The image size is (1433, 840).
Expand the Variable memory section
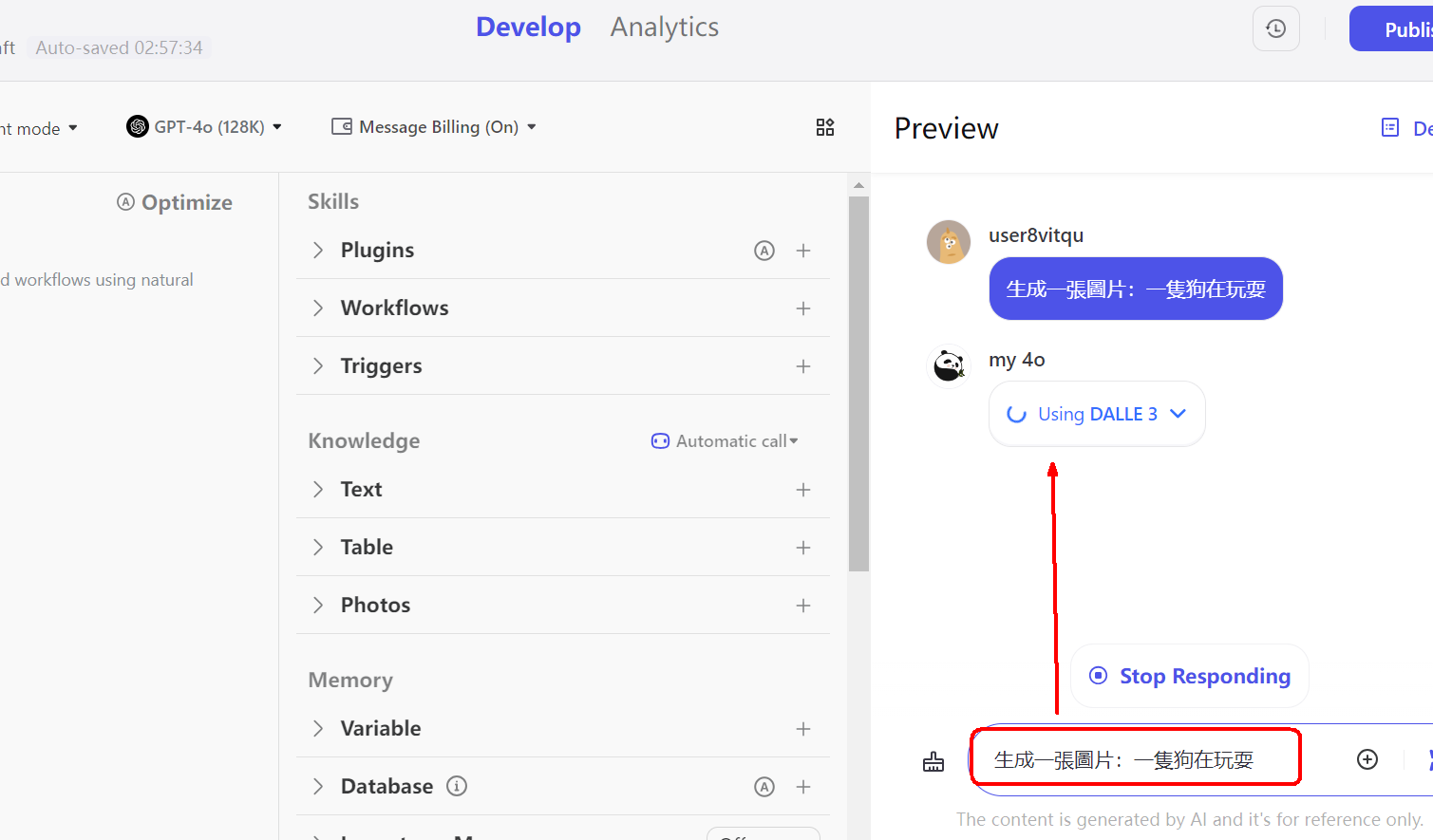pyautogui.click(x=318, y=728)
